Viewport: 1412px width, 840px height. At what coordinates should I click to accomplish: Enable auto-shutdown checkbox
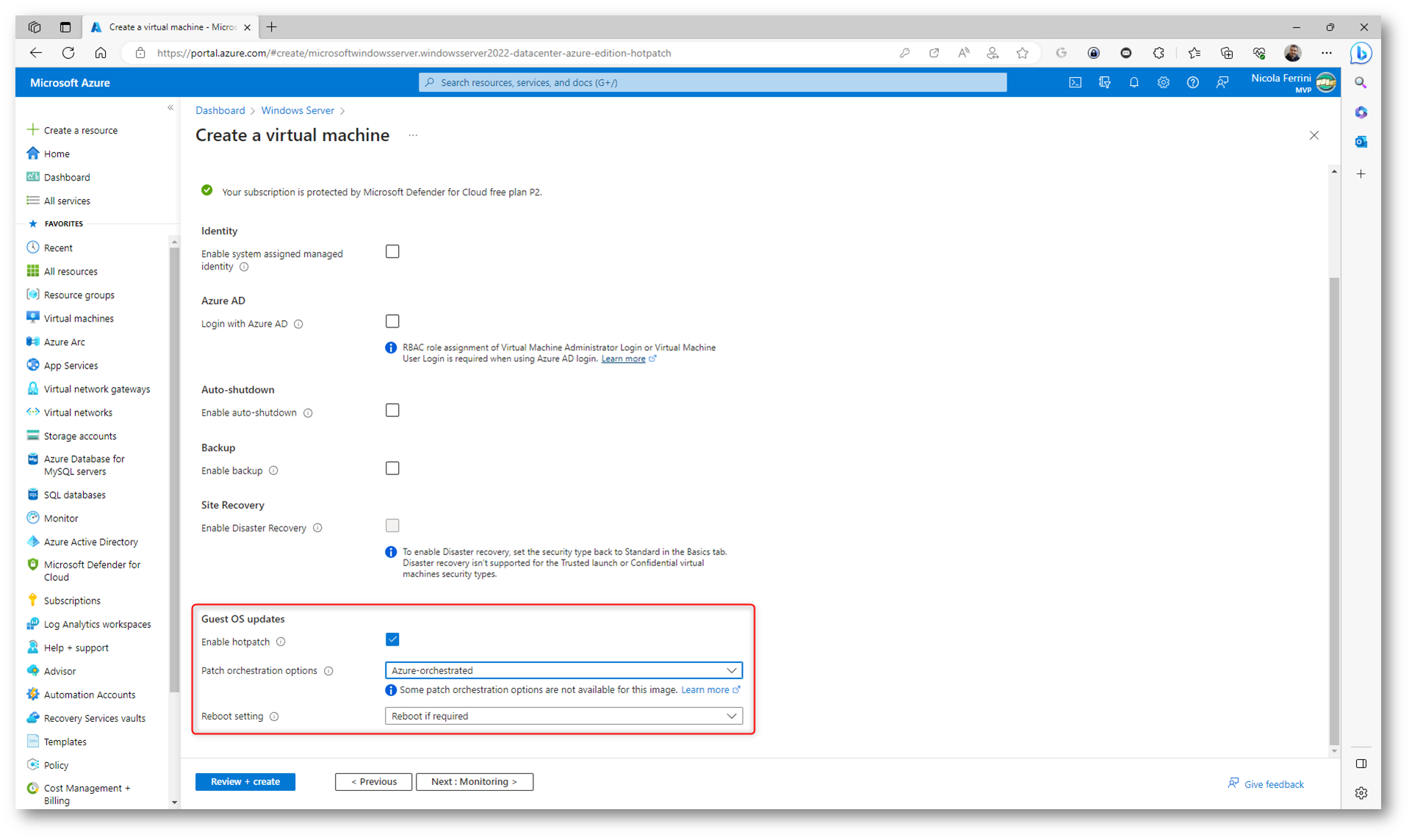coord(392,410)
